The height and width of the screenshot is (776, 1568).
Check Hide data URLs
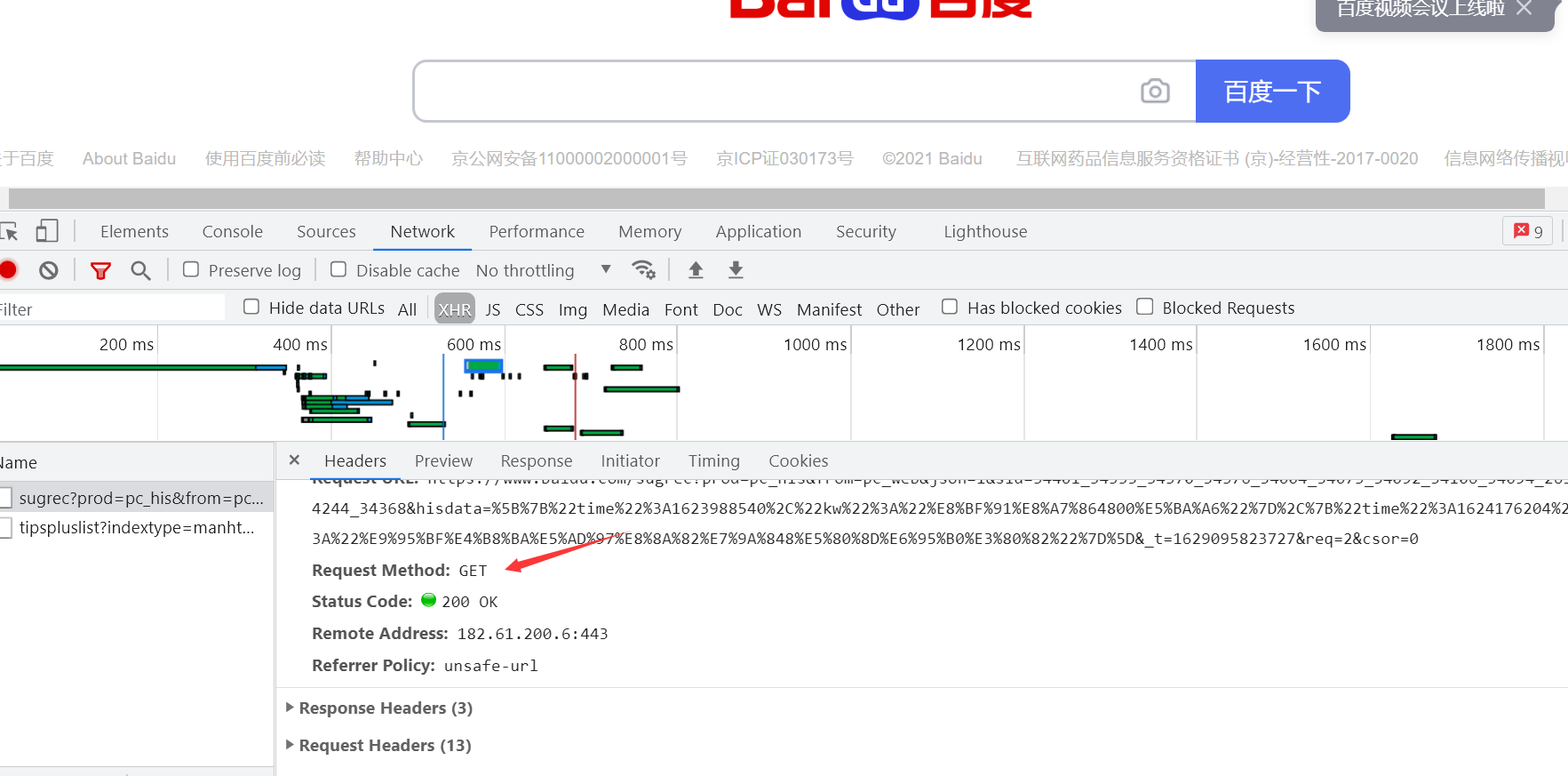[251, 307]
